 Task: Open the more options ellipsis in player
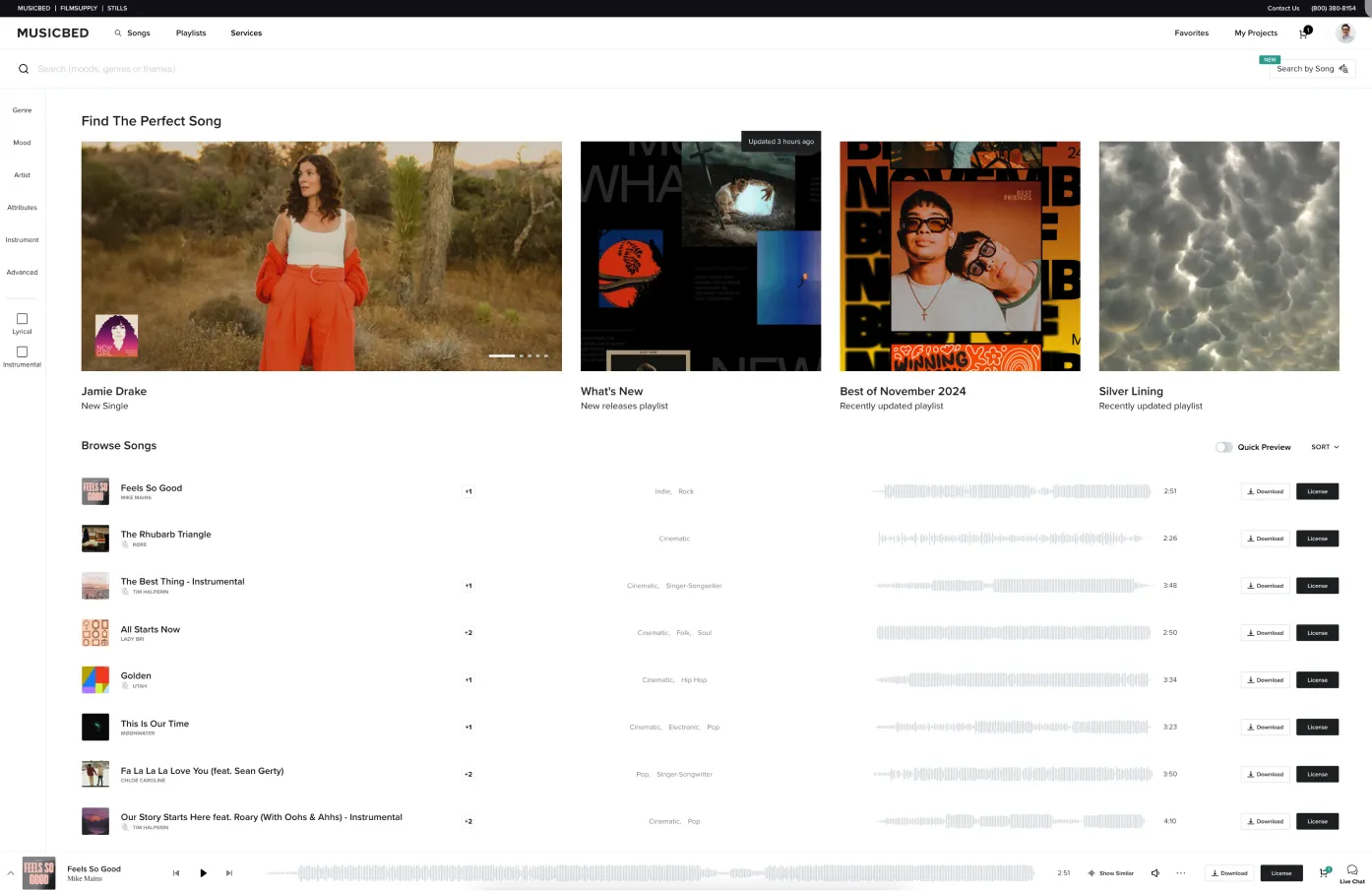pos(1181,873)
